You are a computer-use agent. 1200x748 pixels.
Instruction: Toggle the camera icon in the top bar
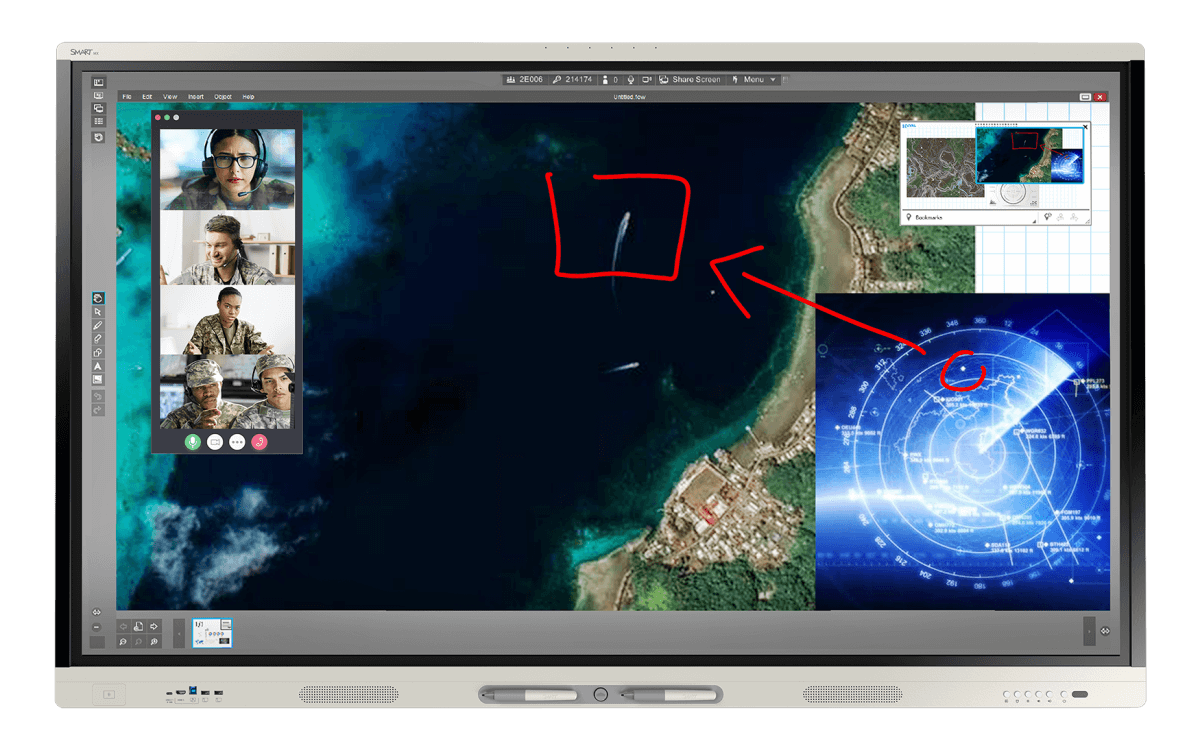pyautogui.click(x=646, y=79)
